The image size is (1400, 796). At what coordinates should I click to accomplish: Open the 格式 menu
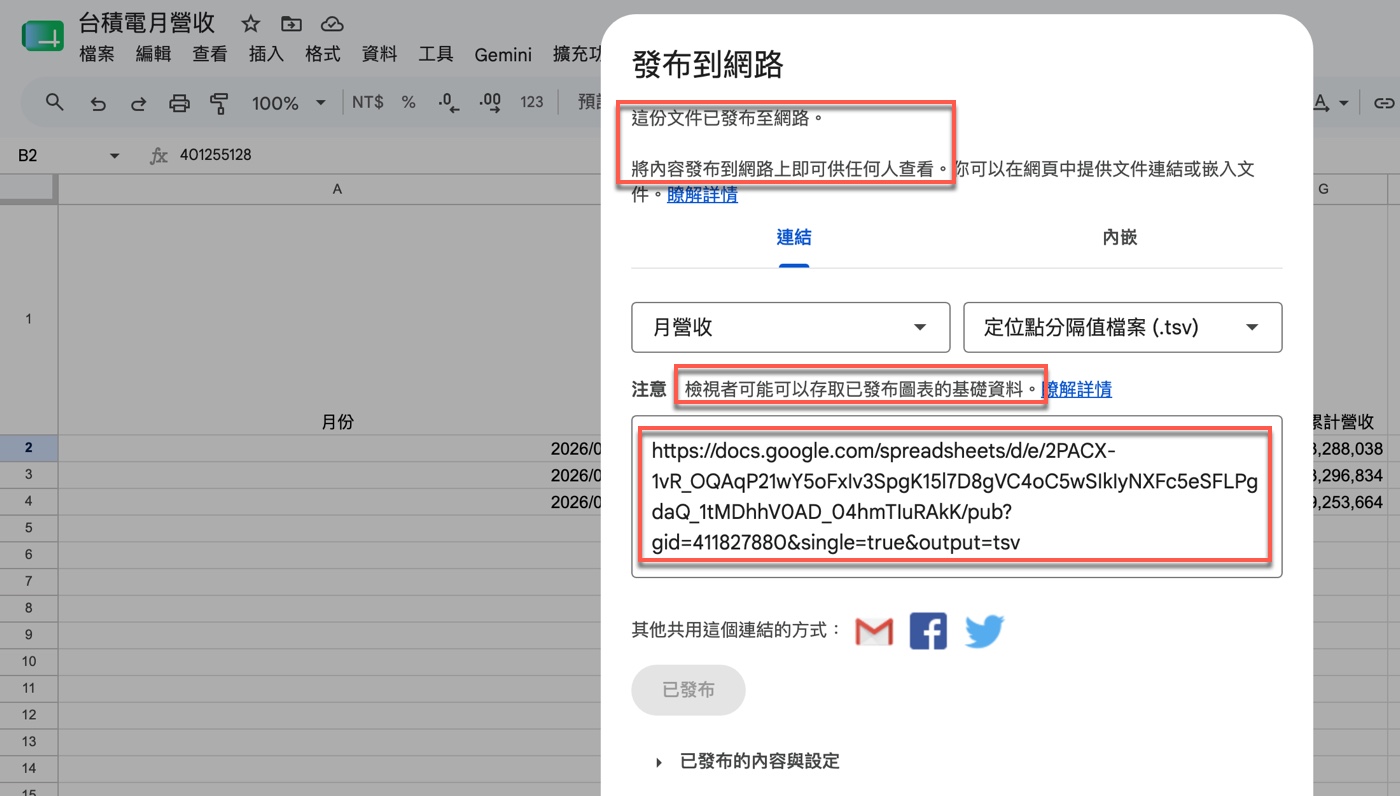point(323,54)
